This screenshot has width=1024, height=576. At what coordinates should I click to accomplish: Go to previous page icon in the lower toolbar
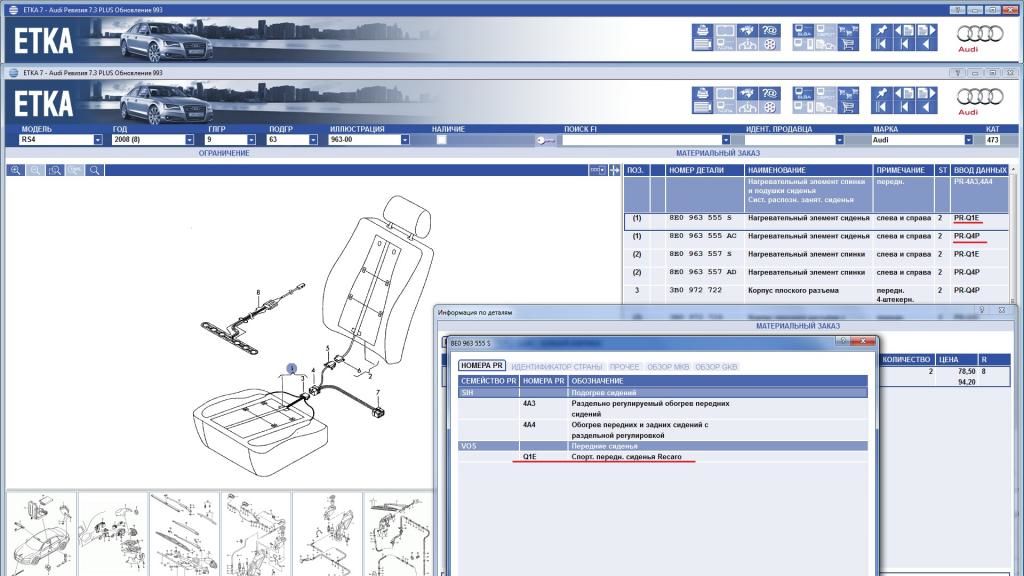coord(904,93)
